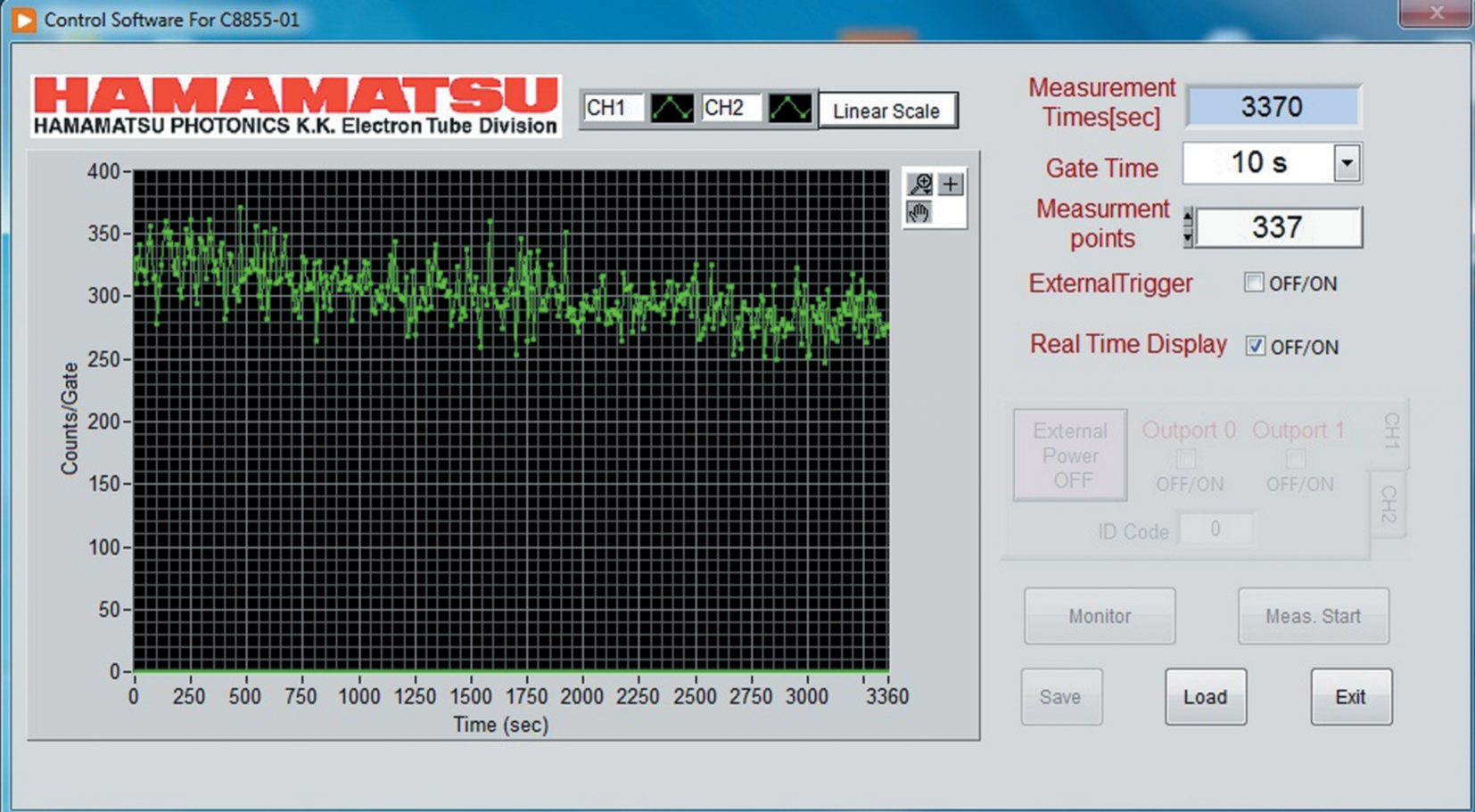Enable the ExternalTrigger checkbox
1475x812 pixels.
point(1254,283)
